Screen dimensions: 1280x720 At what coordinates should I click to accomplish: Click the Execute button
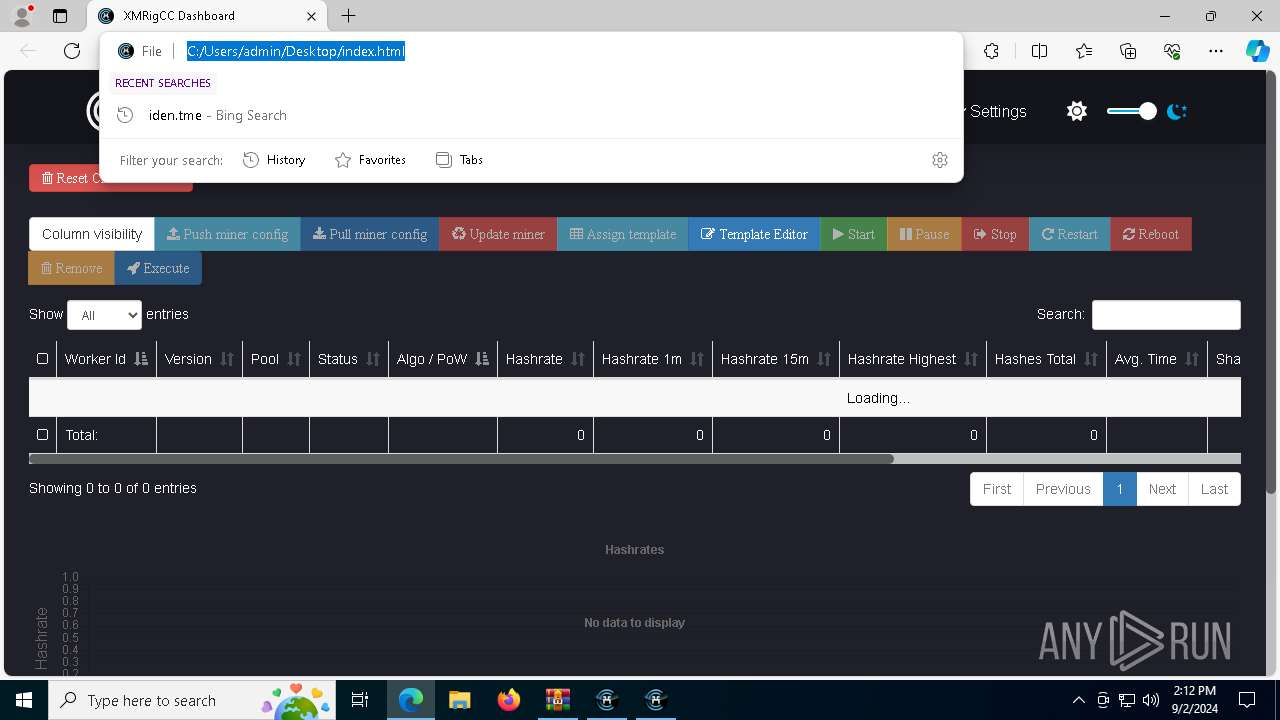tap(158, 268)
